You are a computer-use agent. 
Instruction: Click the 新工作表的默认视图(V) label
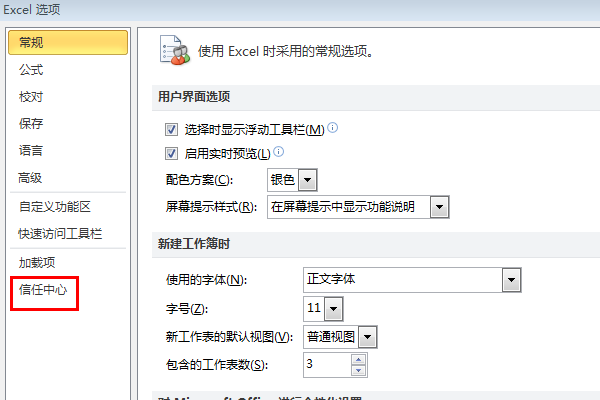[x=229, y=337]
